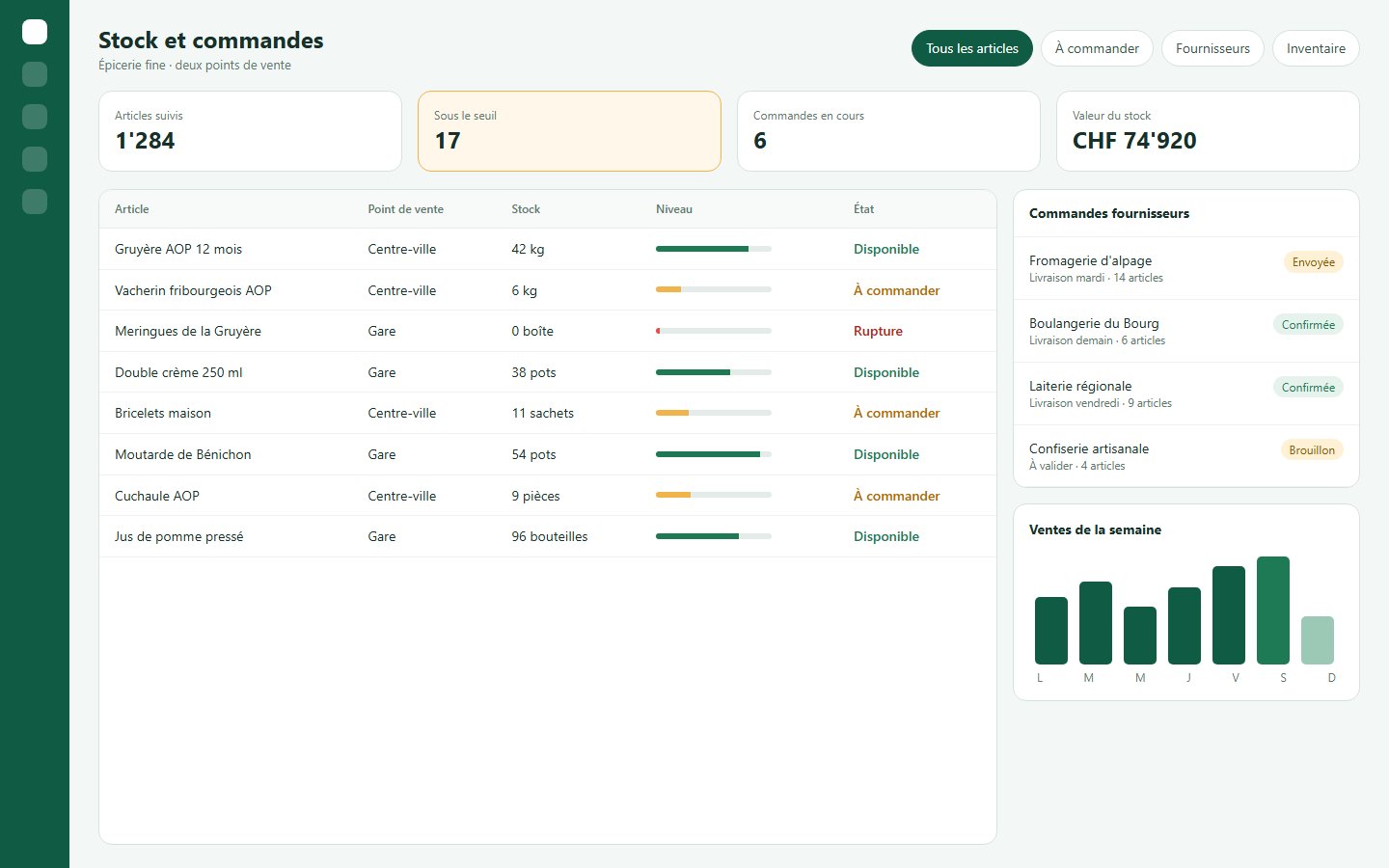Image resolution: width=1389 pixels, height=868 pixels.
Task: Click the Saturday (S) sales bar
Action: coord(1273,610)
